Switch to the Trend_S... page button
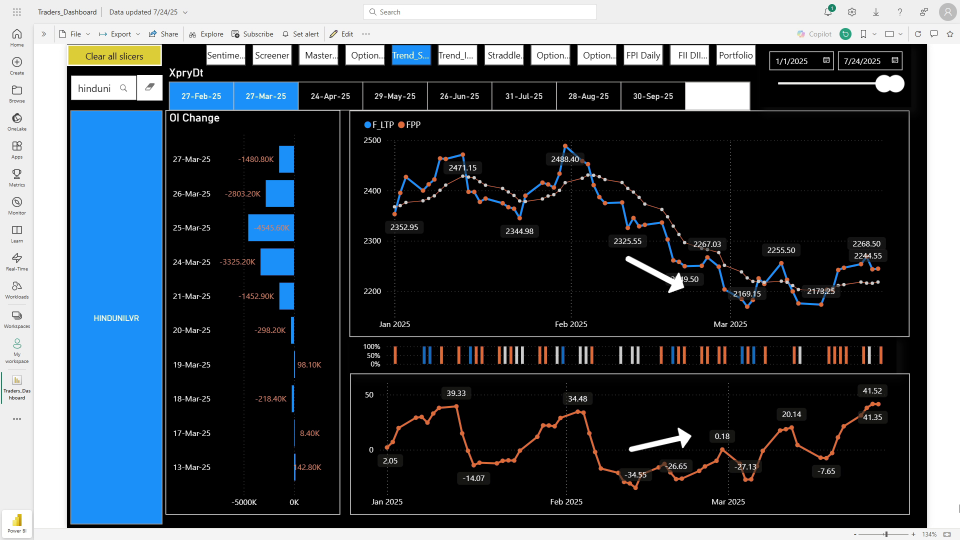Viewport: 960px width, 540px height. 411,55
